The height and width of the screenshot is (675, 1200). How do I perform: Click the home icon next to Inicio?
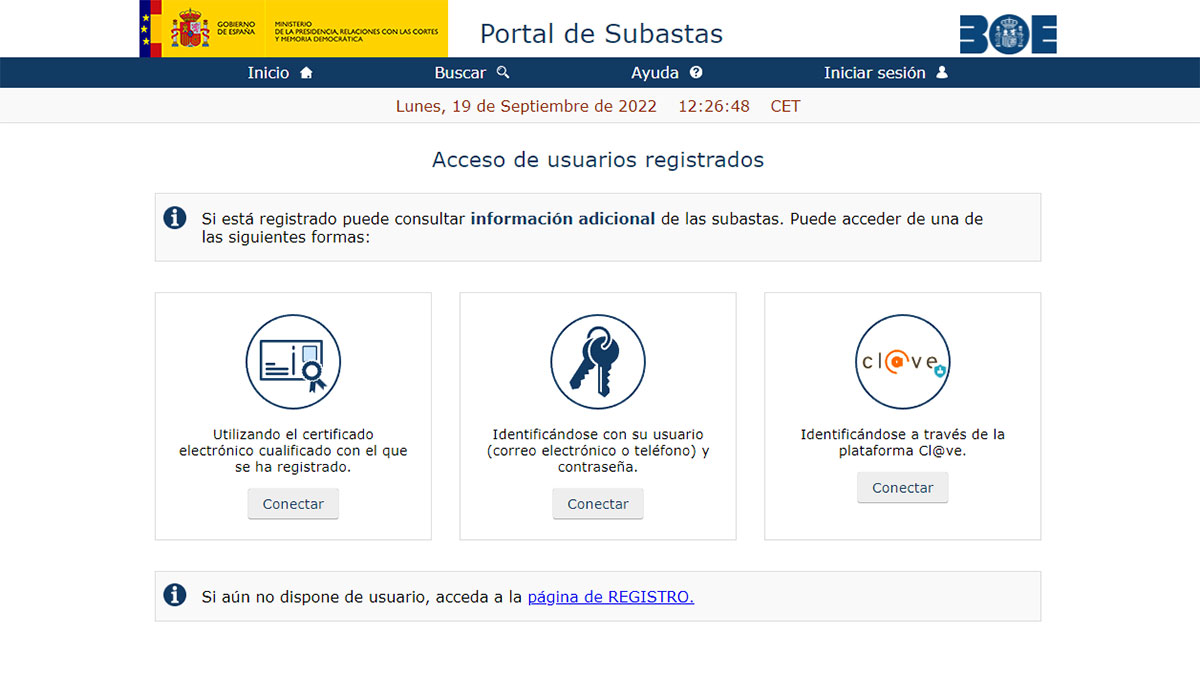click(306, 72)
